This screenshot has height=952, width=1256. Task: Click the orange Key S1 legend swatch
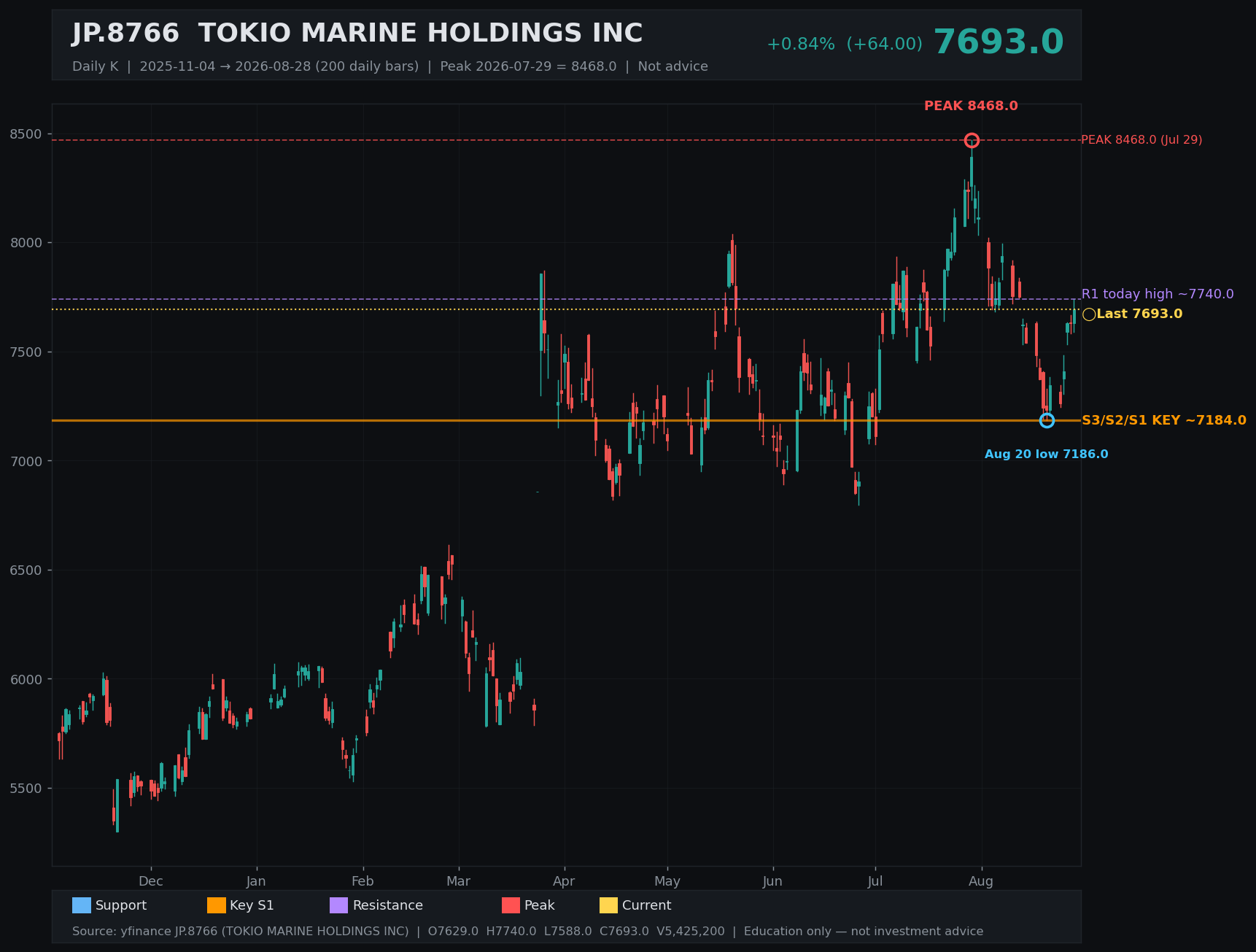[217, 905]
